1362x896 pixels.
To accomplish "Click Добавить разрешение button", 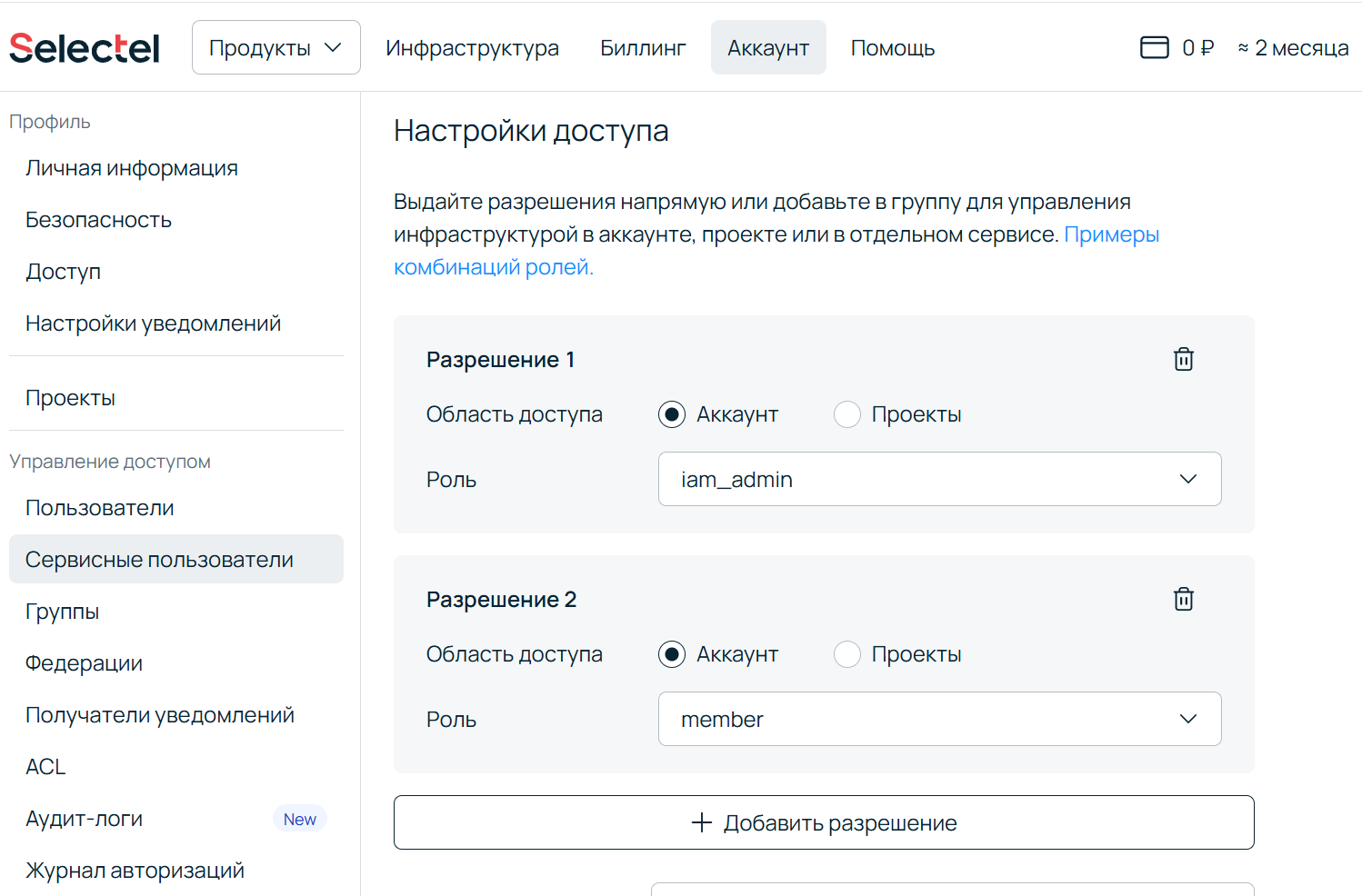I will pyautogui.click(x=823, y=821).
